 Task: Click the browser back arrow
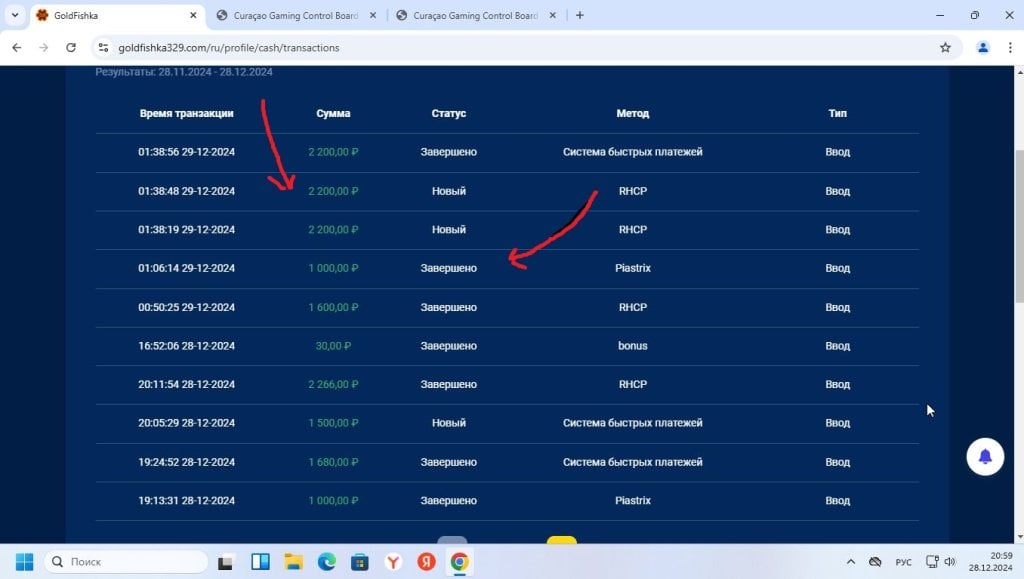(x=17, y=48)
